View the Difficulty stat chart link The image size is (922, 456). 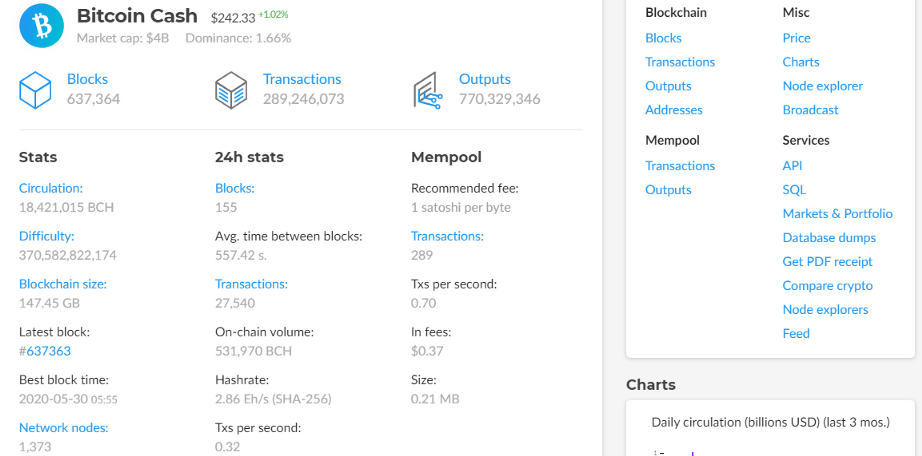point(47,236)
